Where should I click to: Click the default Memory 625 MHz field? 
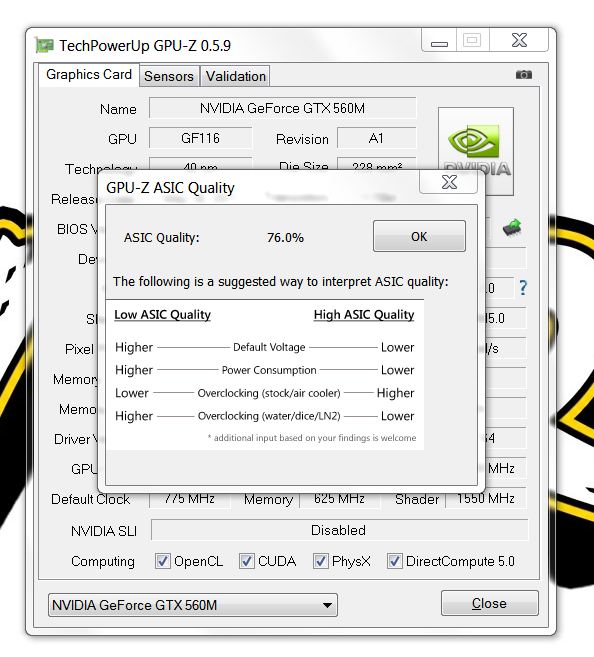tap(339, 499)
